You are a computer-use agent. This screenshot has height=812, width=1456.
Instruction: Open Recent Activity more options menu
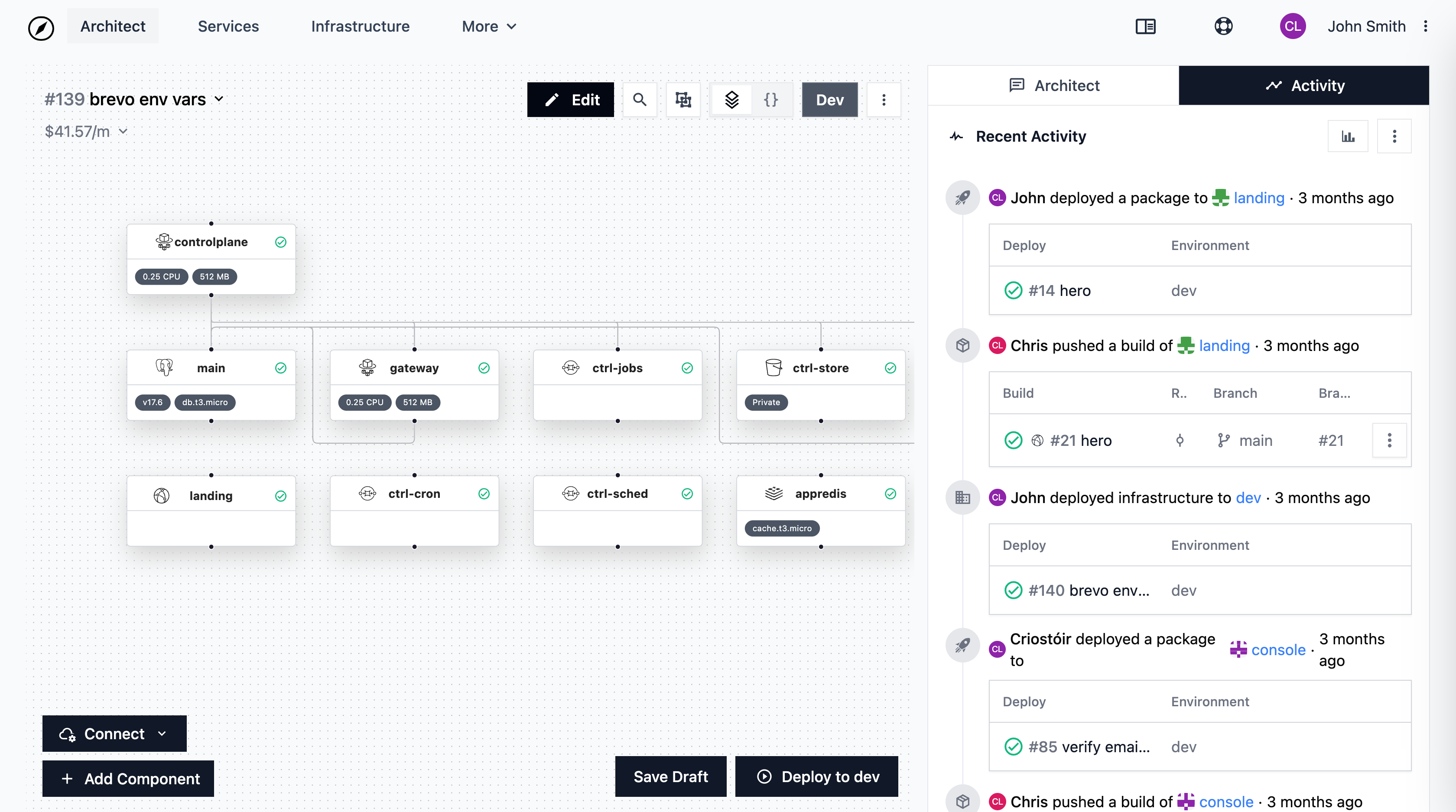[x=1394, y=137]
